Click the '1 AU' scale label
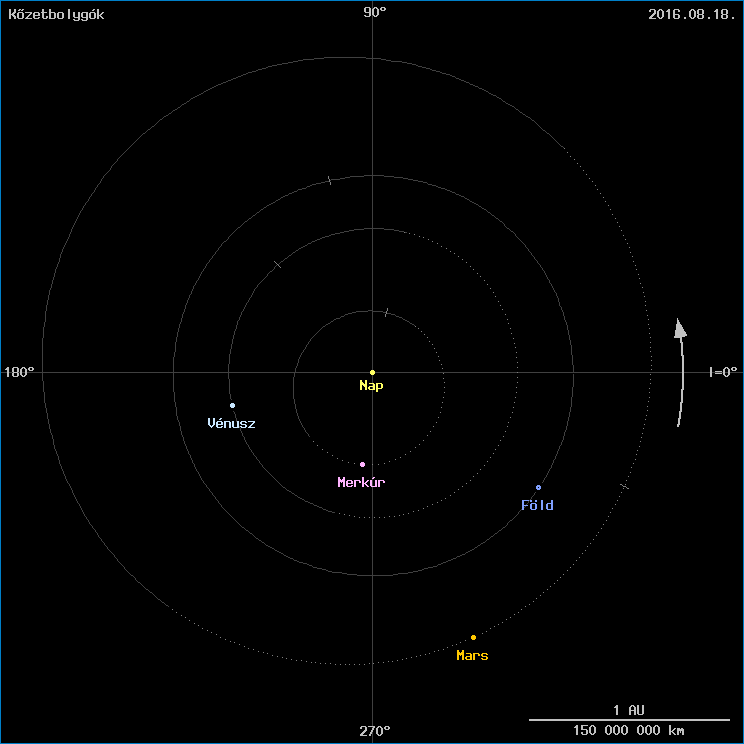Image resolution: width=744 pixels, height=744 pixels. pos(629,710)
